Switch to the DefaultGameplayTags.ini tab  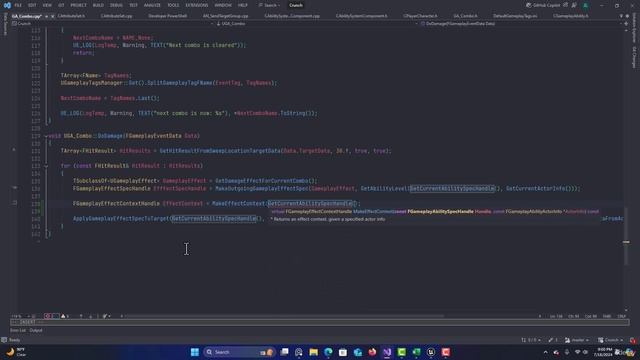(x=515, y=16)
